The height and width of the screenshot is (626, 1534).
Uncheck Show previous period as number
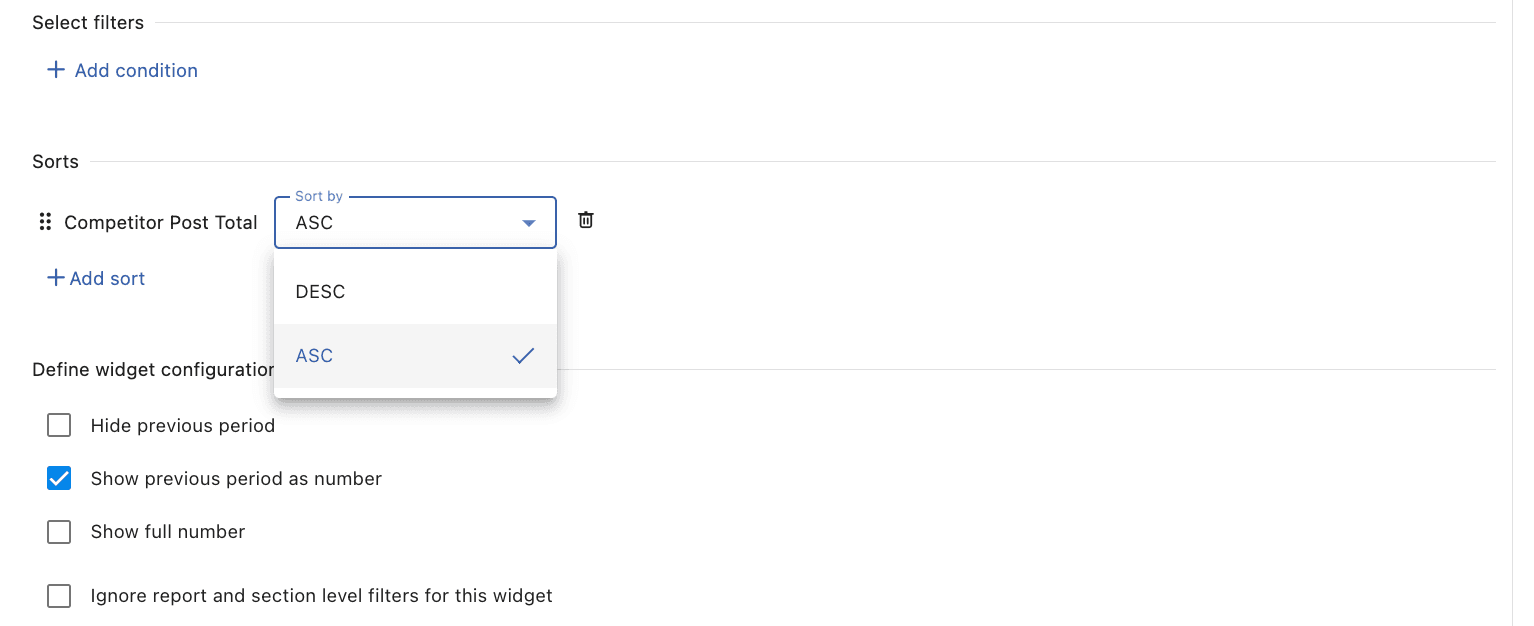pyautogui.click(x=59, y=478)
